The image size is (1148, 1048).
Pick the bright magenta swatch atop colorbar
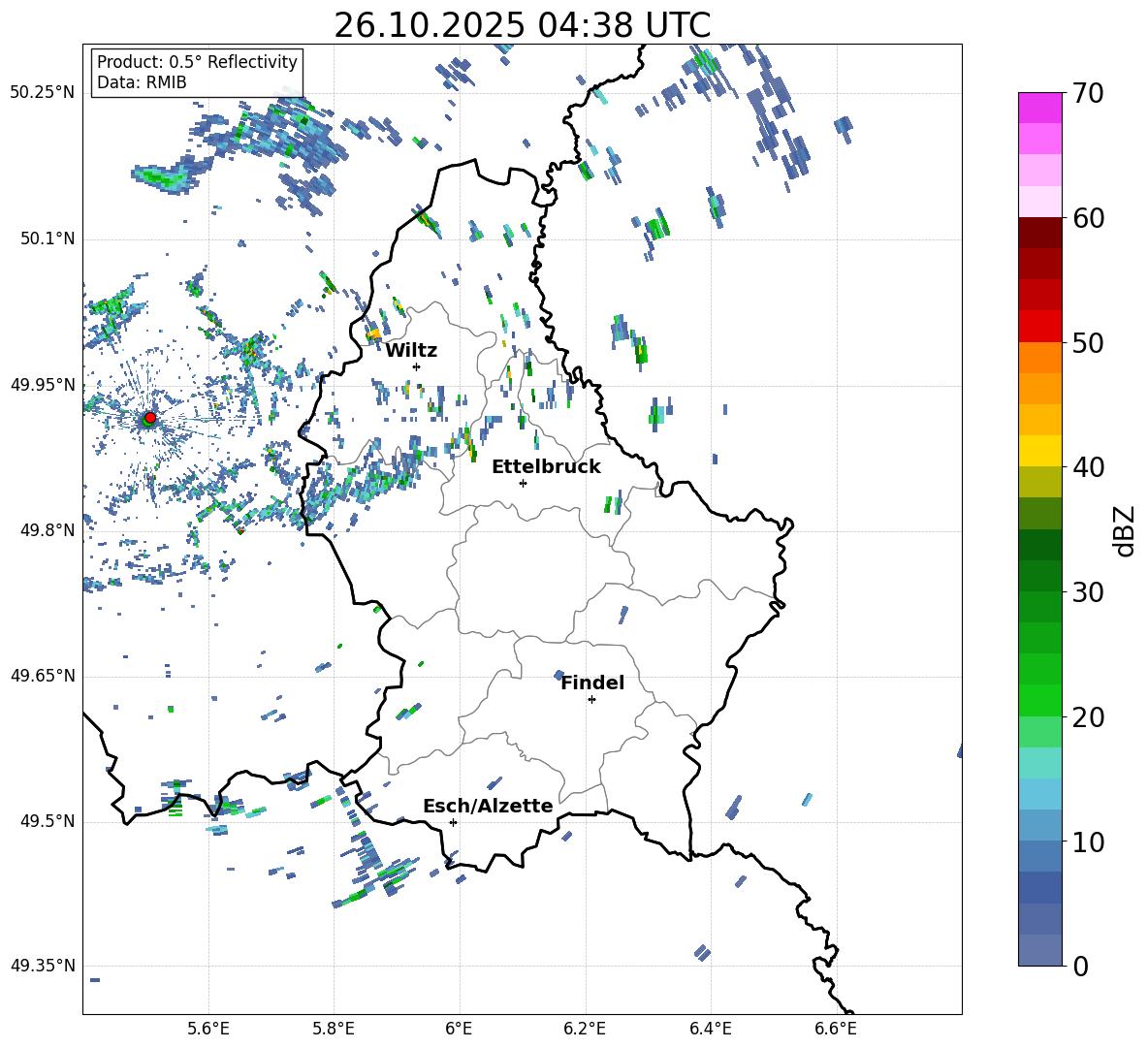click(1040, 108)
